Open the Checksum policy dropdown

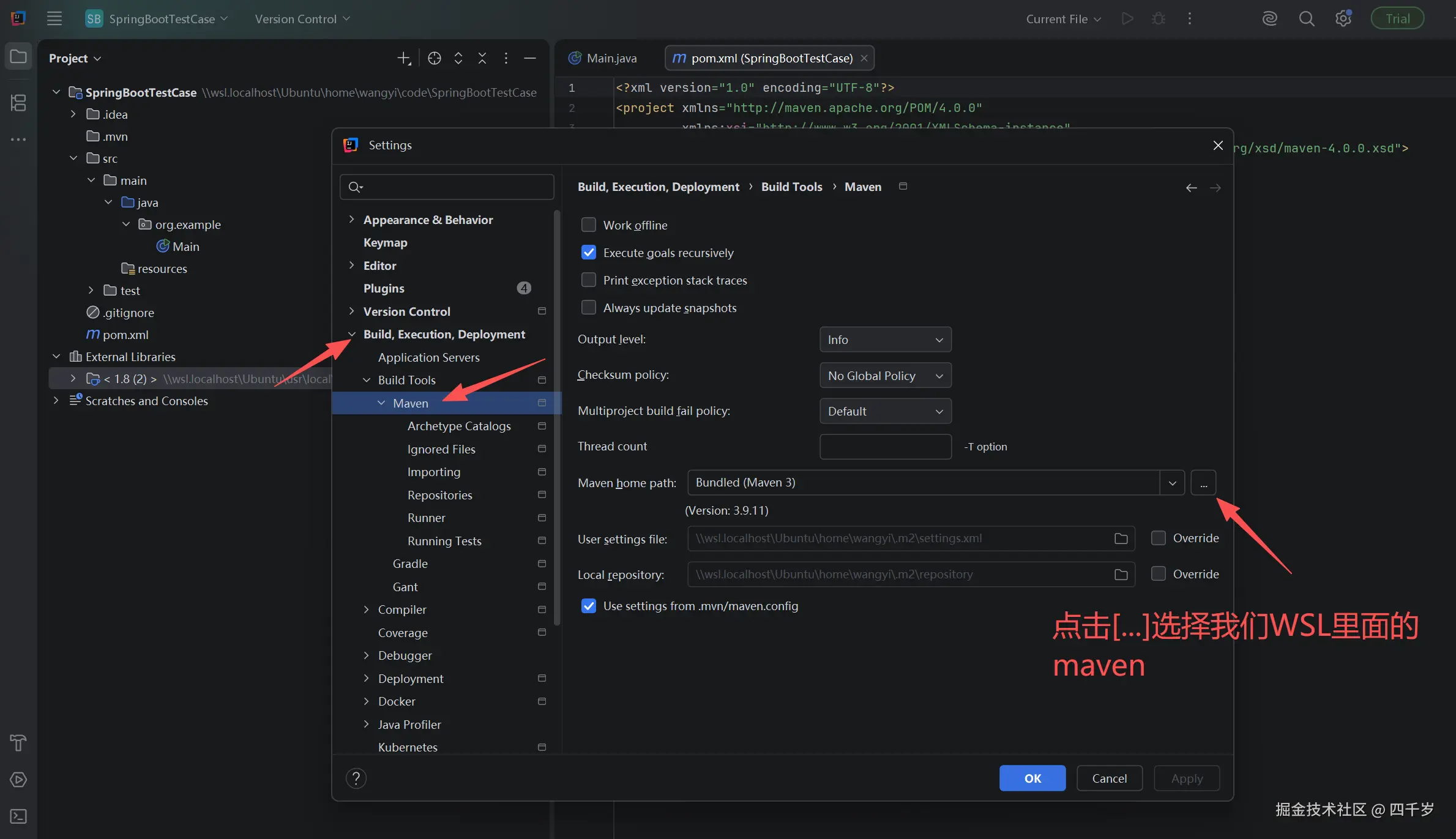tap(885, 376)
